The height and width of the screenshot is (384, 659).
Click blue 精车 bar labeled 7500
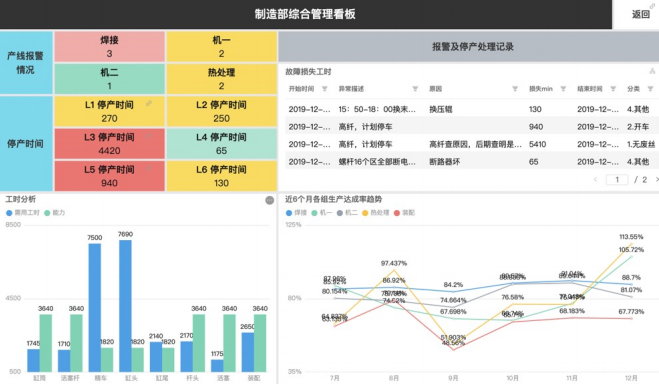[95, 308]
